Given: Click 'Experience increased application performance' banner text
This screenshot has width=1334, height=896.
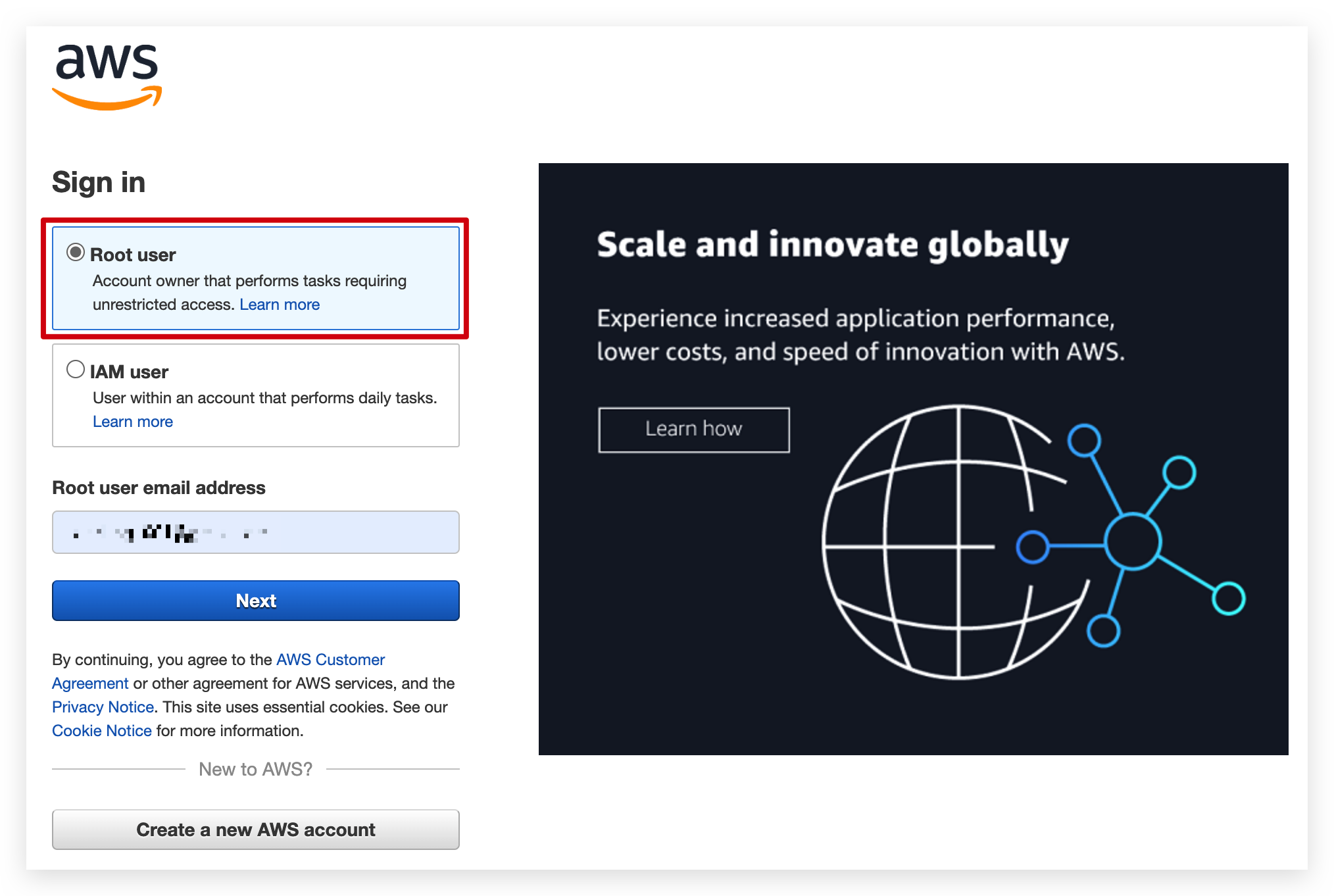Looking at the screenshot, I should click(x=861, y=335).
